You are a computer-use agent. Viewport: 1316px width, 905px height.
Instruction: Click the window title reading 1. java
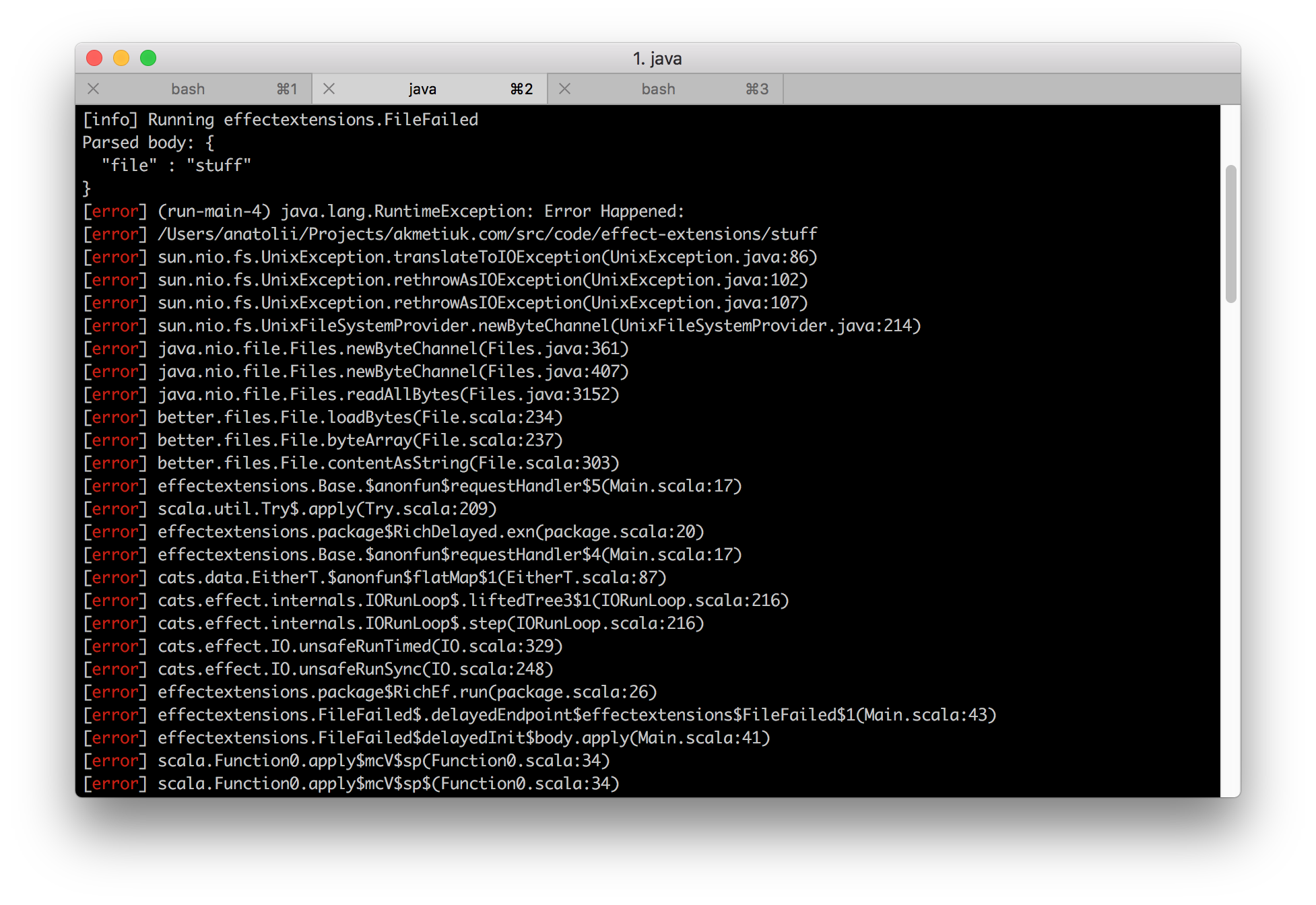657,58
